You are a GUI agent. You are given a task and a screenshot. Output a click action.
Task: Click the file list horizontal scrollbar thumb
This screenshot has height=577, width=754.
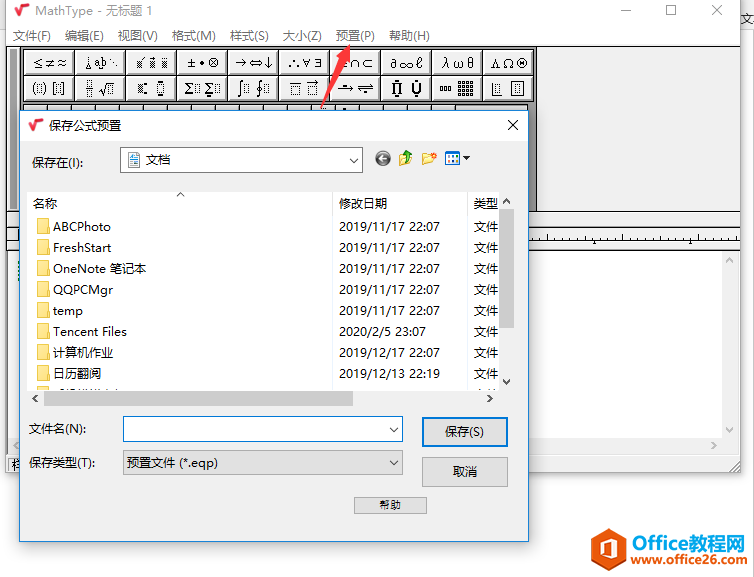(x=198, y=399)
